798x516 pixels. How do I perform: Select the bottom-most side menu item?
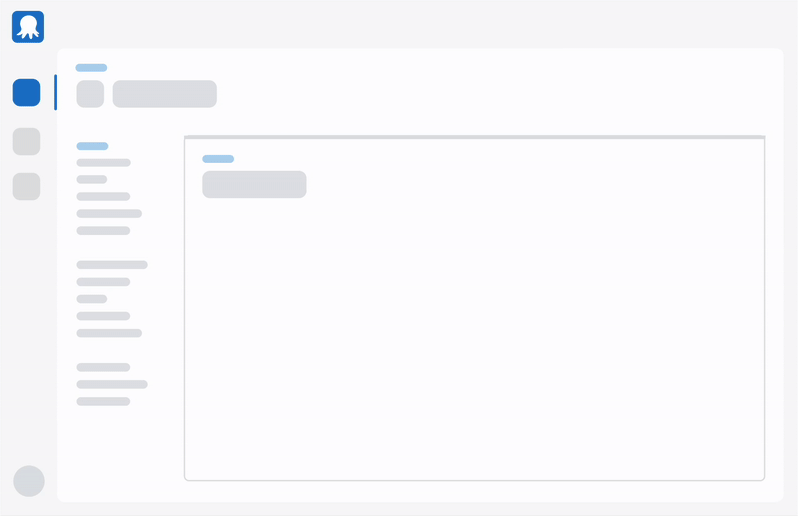point(103,401)
